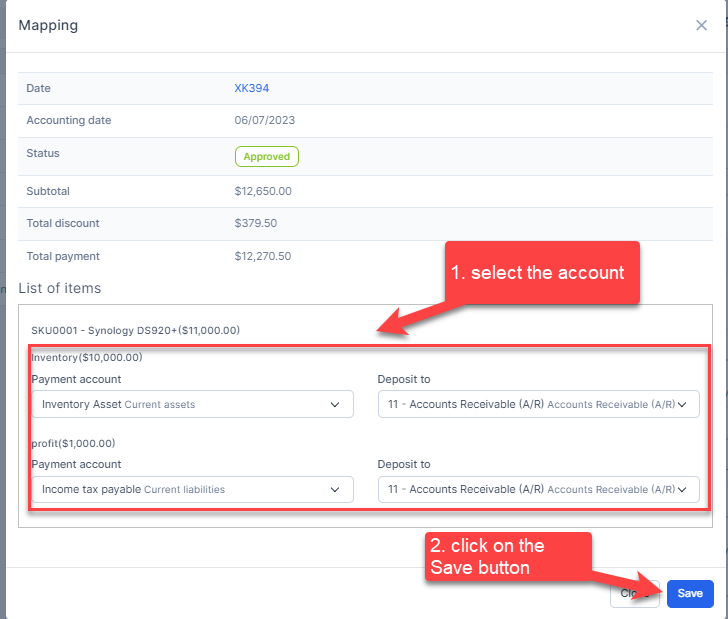The width and height of the screenshot is (728, 619).
Task: Open the Income tax payable payment account dropdown
Action: 192,489
